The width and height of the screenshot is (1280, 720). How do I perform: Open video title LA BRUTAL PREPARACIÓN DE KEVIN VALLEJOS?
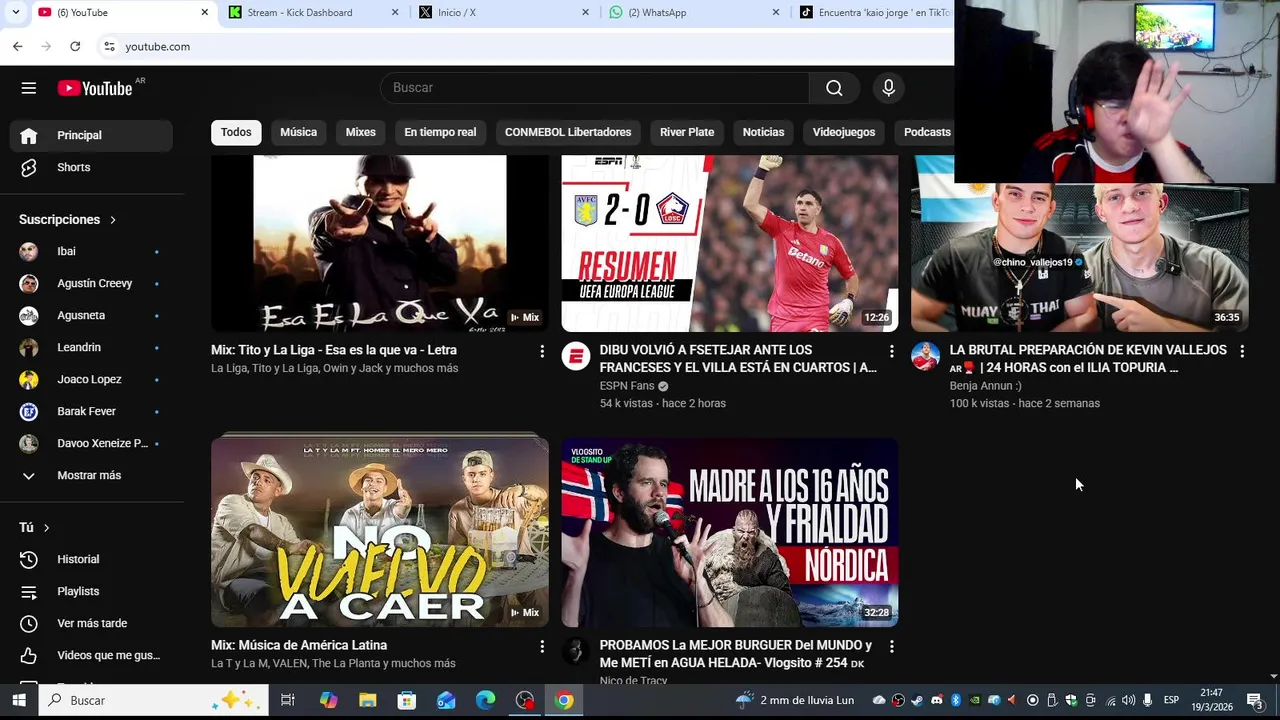pyautogui.click(x=1088, y=359)
